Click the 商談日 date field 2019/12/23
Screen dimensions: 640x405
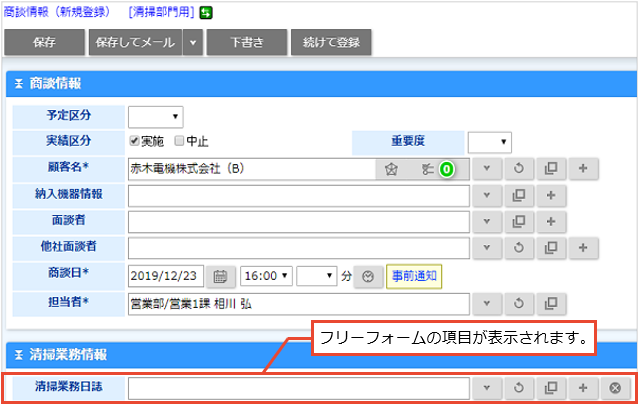166,276
